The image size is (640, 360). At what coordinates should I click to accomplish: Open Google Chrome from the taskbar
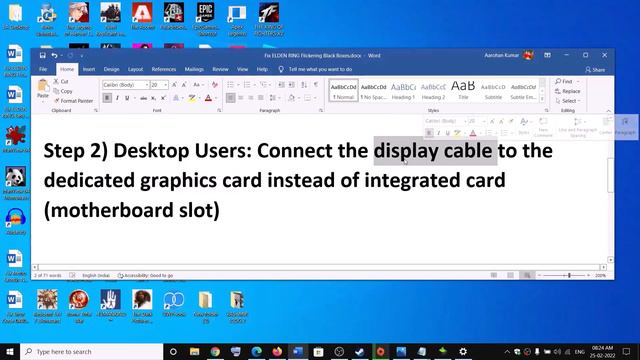point(215,351)
